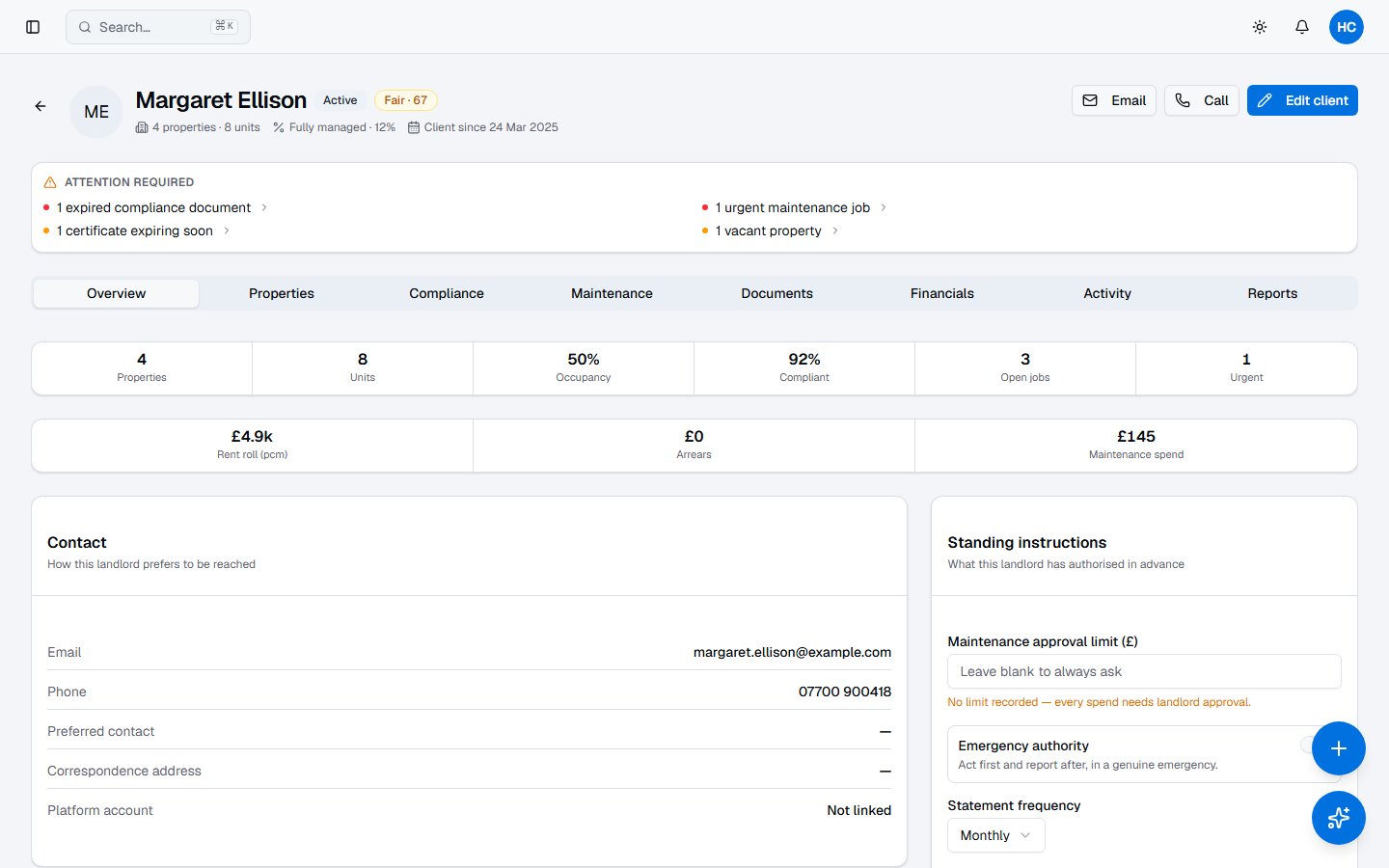This screenshot has width=1389, height=868.
Task: Go back with the left arrow
Action: 41,106
